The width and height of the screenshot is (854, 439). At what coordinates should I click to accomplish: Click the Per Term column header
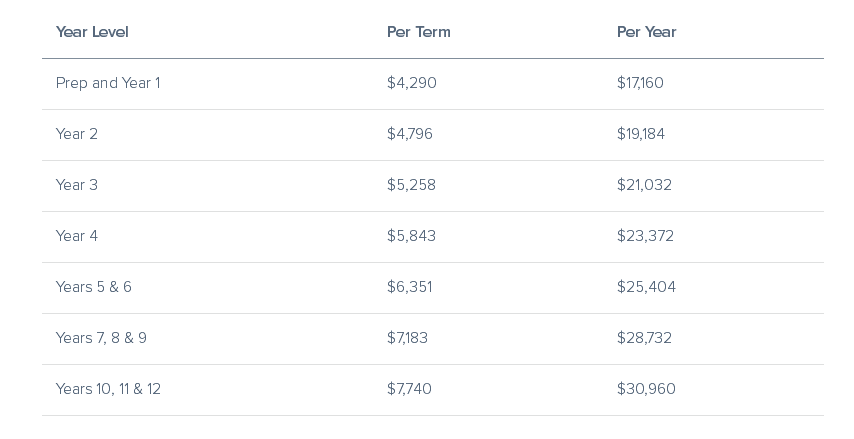(418, 32)
